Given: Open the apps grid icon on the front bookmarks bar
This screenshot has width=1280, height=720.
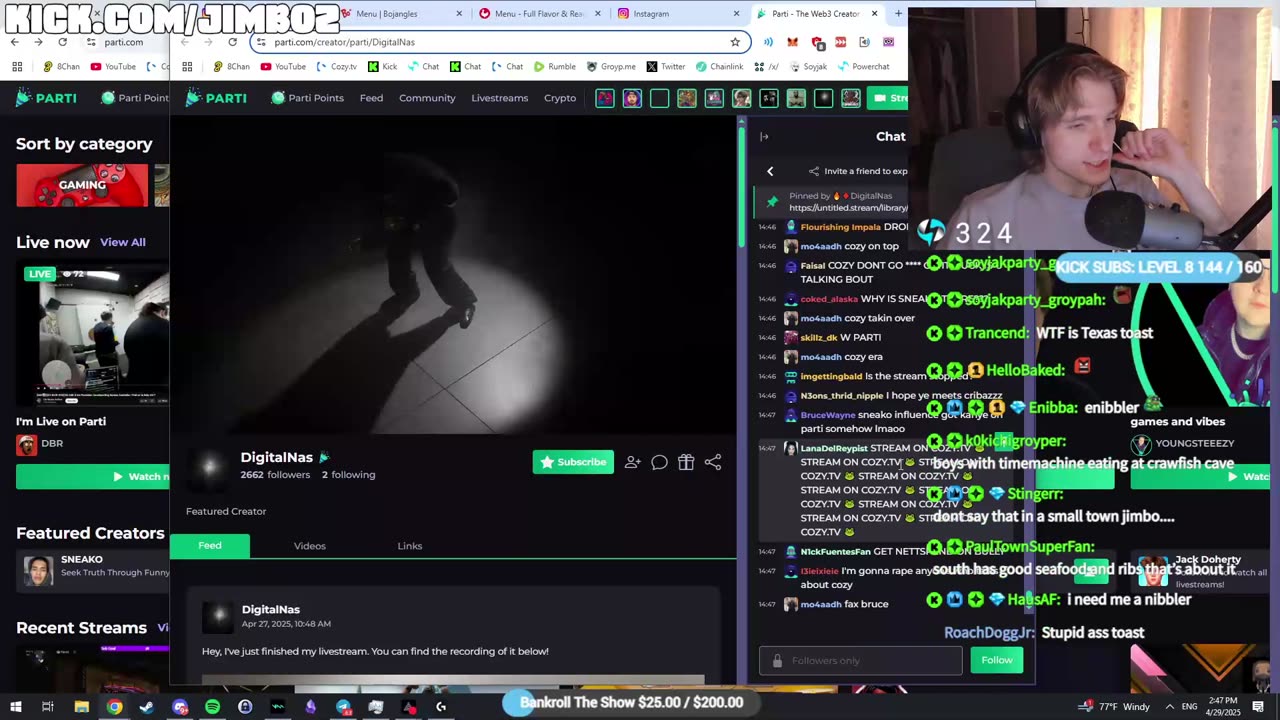Looking at the screenshot, I should click(187, 67).
